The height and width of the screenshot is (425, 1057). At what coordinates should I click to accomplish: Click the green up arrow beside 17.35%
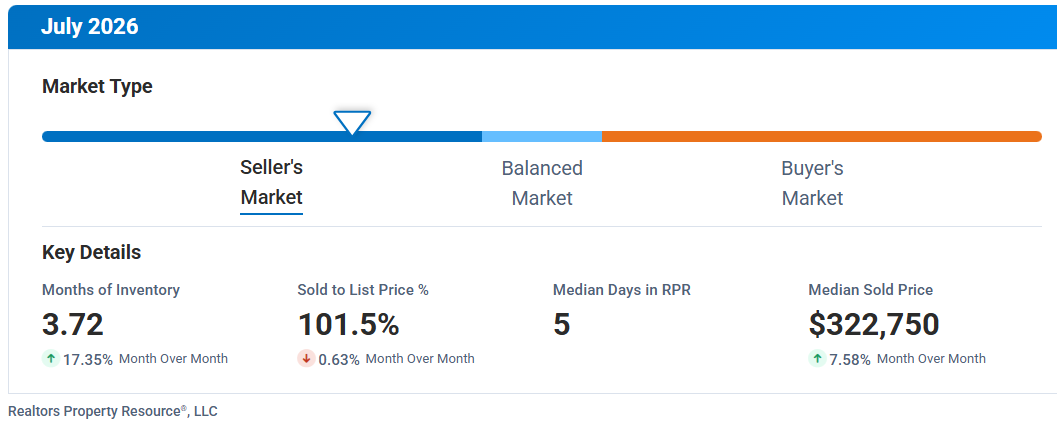coord(51,359)
